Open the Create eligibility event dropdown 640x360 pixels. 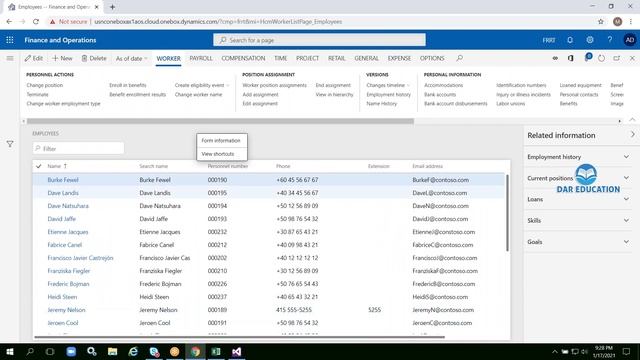pos(202,85)
